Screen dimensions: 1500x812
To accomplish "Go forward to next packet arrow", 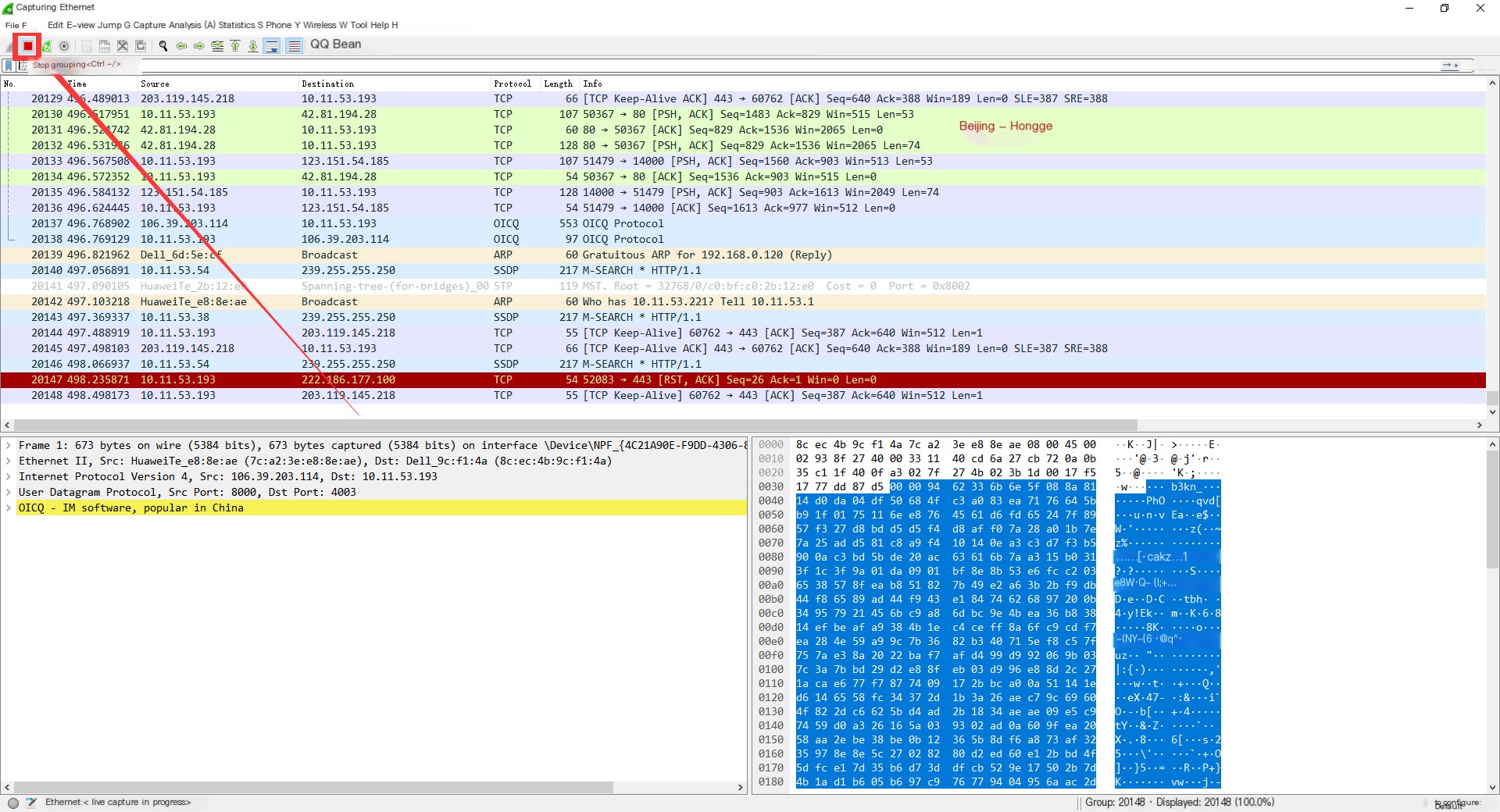I will pyautogui.click(x=199, y=46).
